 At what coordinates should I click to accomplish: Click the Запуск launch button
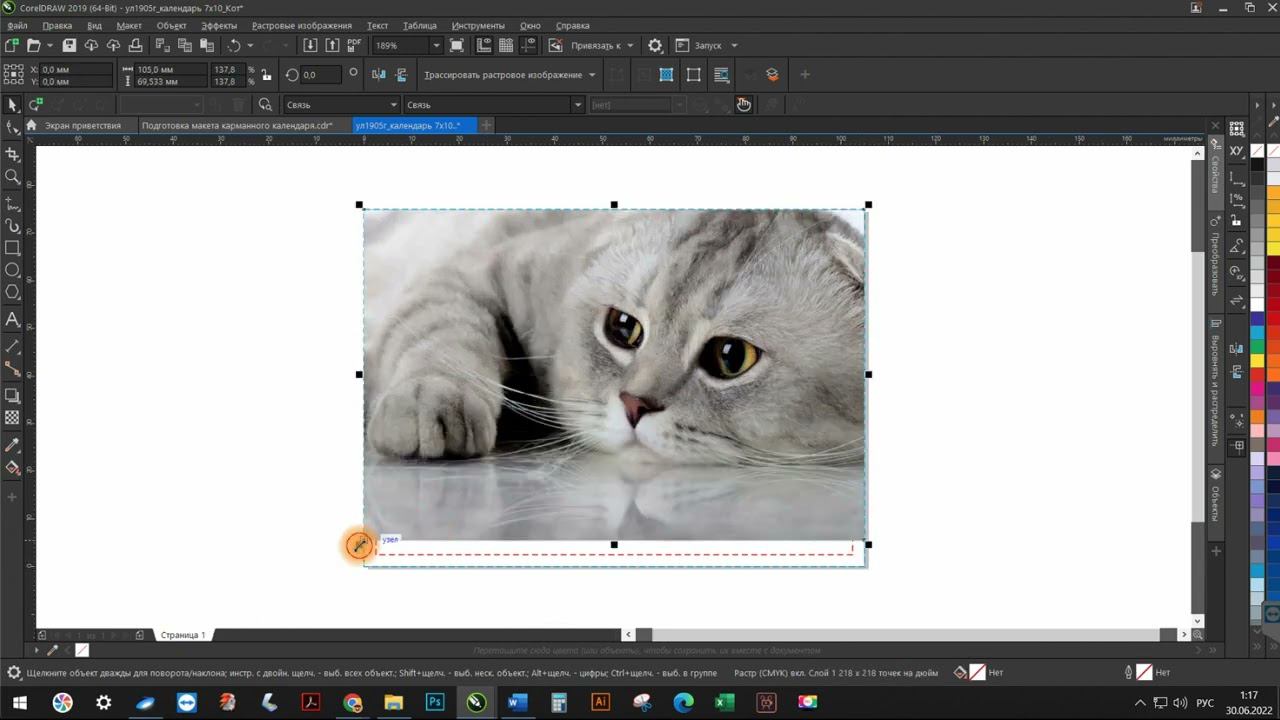point(708,45)
